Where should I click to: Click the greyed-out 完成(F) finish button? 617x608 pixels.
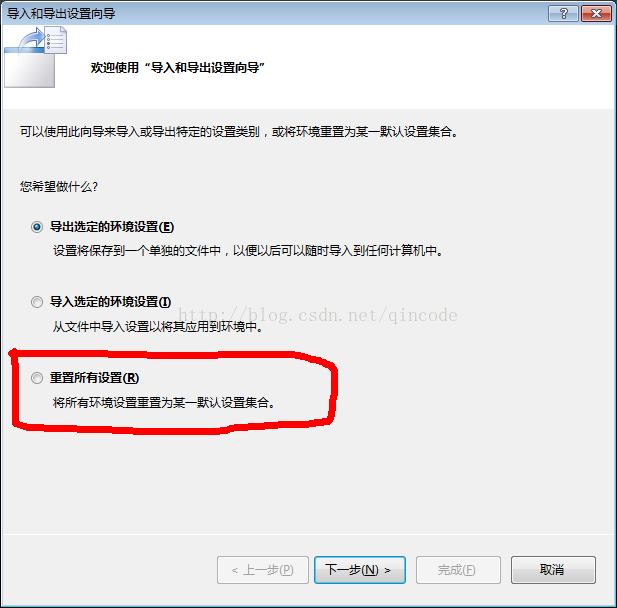tap(458, 569)
